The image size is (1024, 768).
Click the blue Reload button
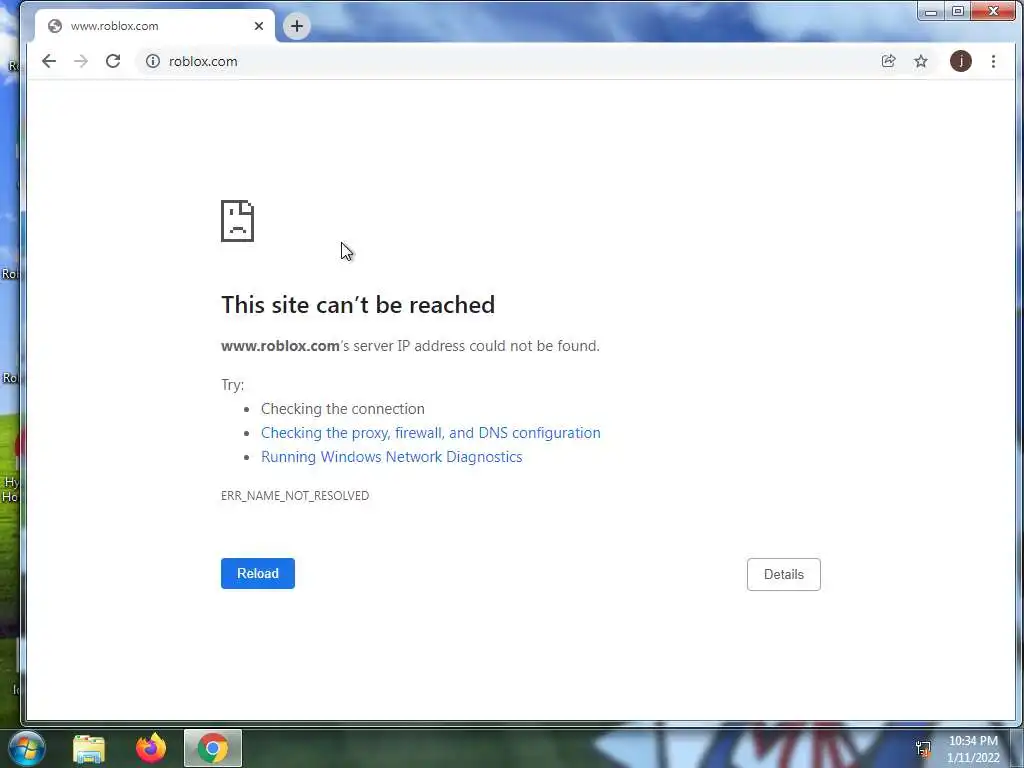tap(258, 573)
